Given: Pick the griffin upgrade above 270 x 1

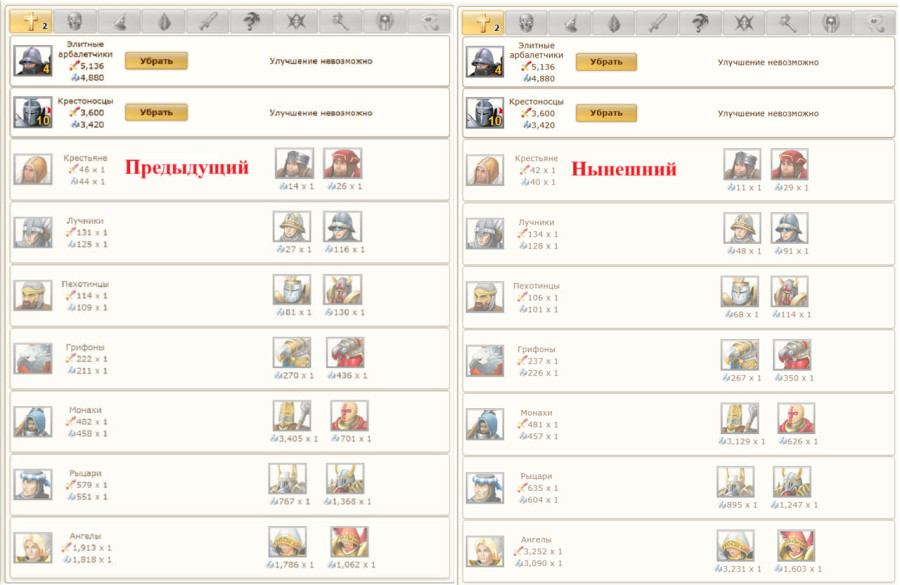Looking at the screenshot, I should (x=292, y=352).
